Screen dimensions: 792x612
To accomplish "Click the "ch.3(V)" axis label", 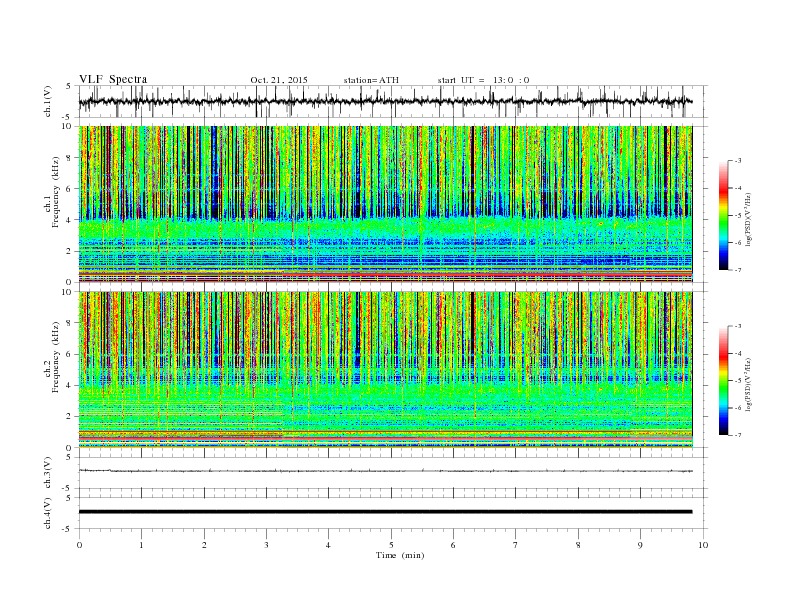I will pyautogui.click(x=48, y=473).
